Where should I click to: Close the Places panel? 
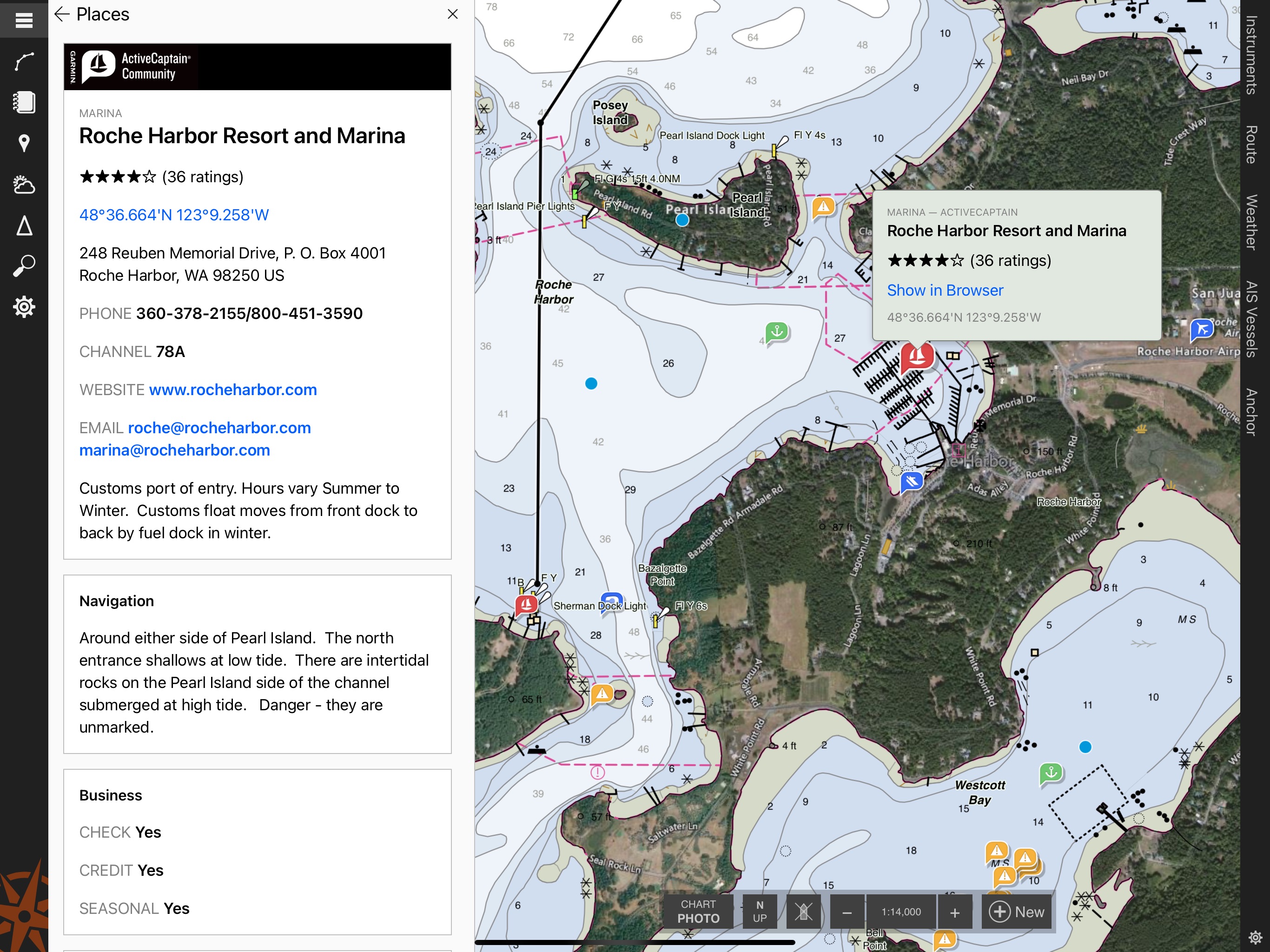coord(452,14)
